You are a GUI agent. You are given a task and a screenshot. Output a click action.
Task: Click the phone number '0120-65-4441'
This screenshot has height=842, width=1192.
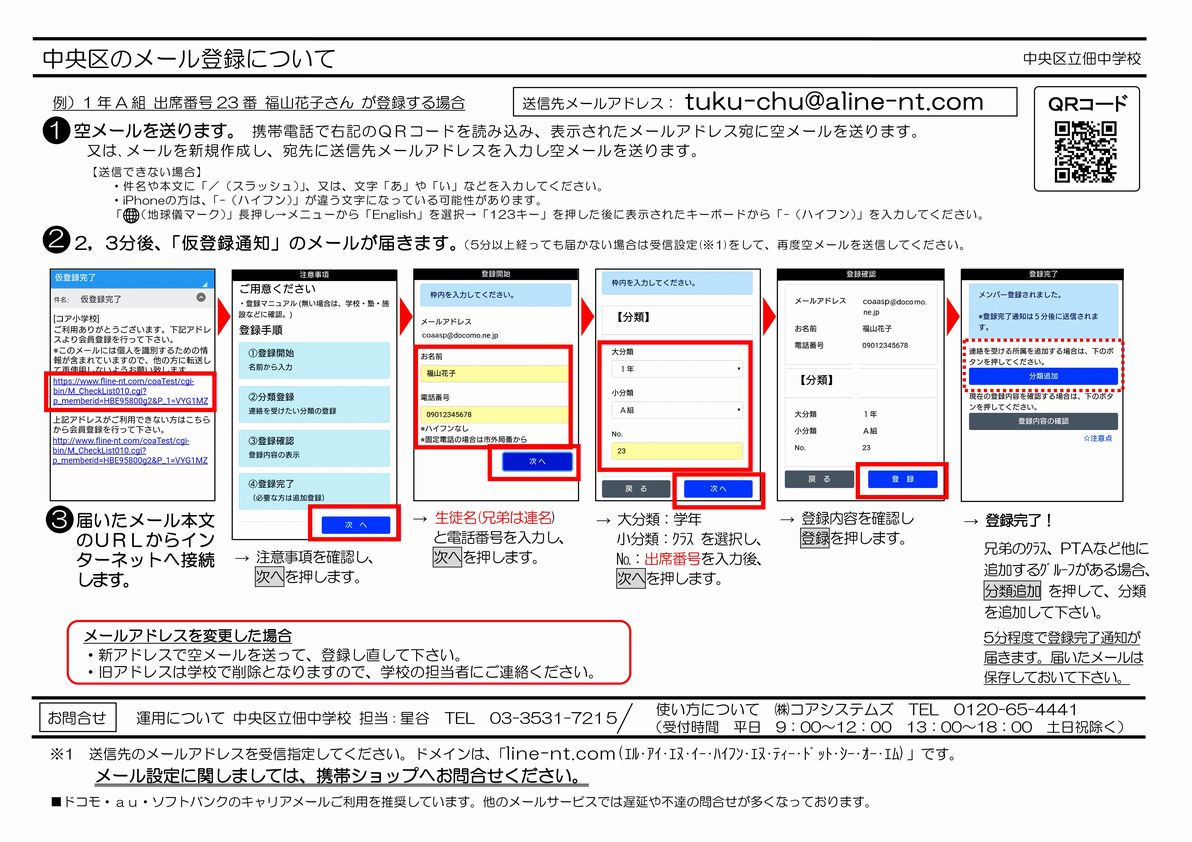pos(1015,709)
